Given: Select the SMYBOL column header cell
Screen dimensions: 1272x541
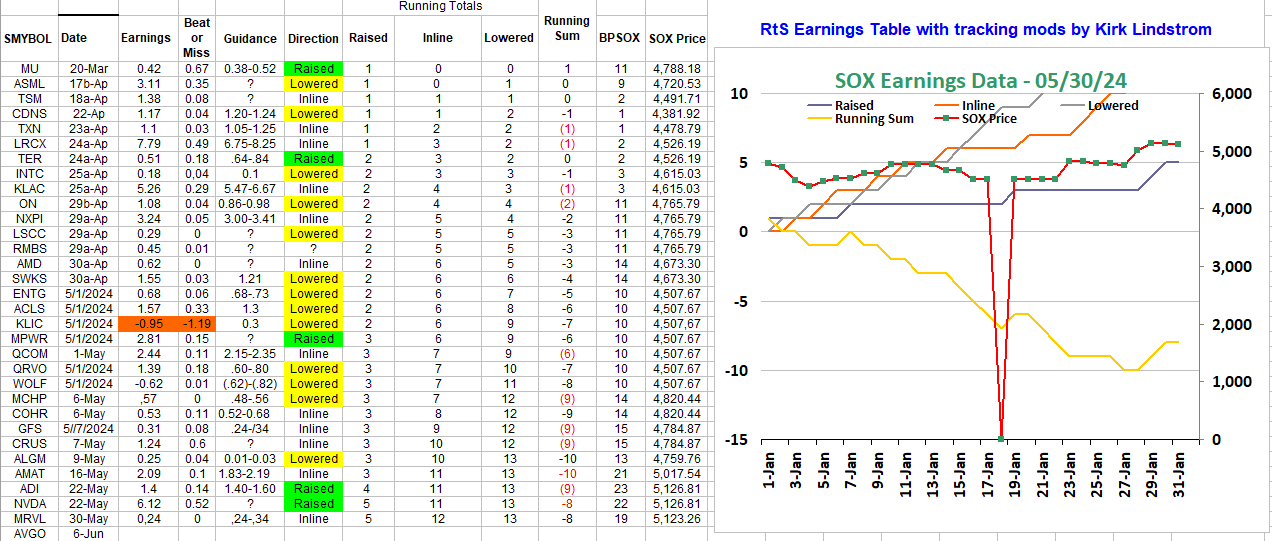Looking at the screenshot, I should pos(29,39).
